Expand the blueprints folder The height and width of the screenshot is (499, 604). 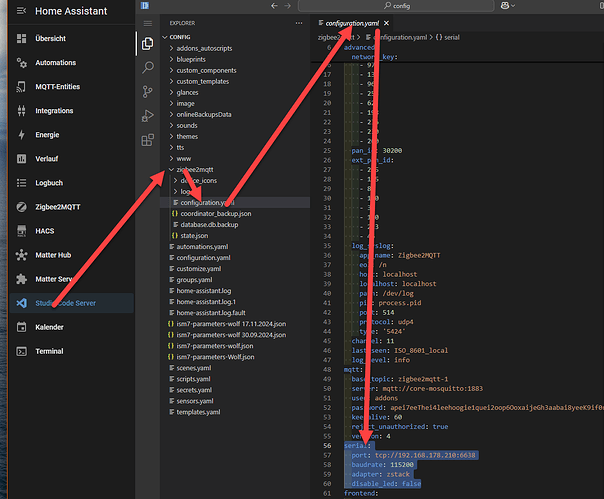171,59
